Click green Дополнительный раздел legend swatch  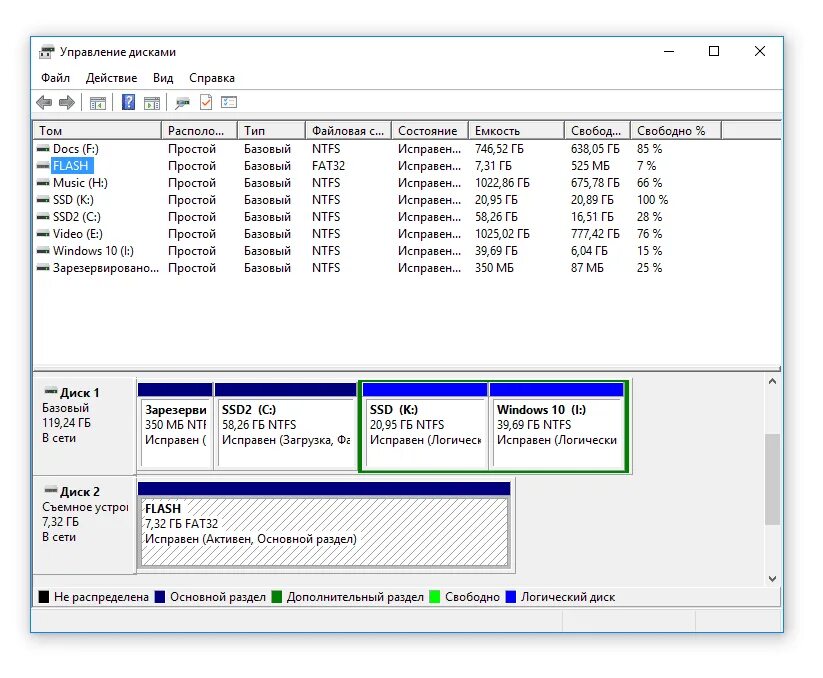[277, 597]
